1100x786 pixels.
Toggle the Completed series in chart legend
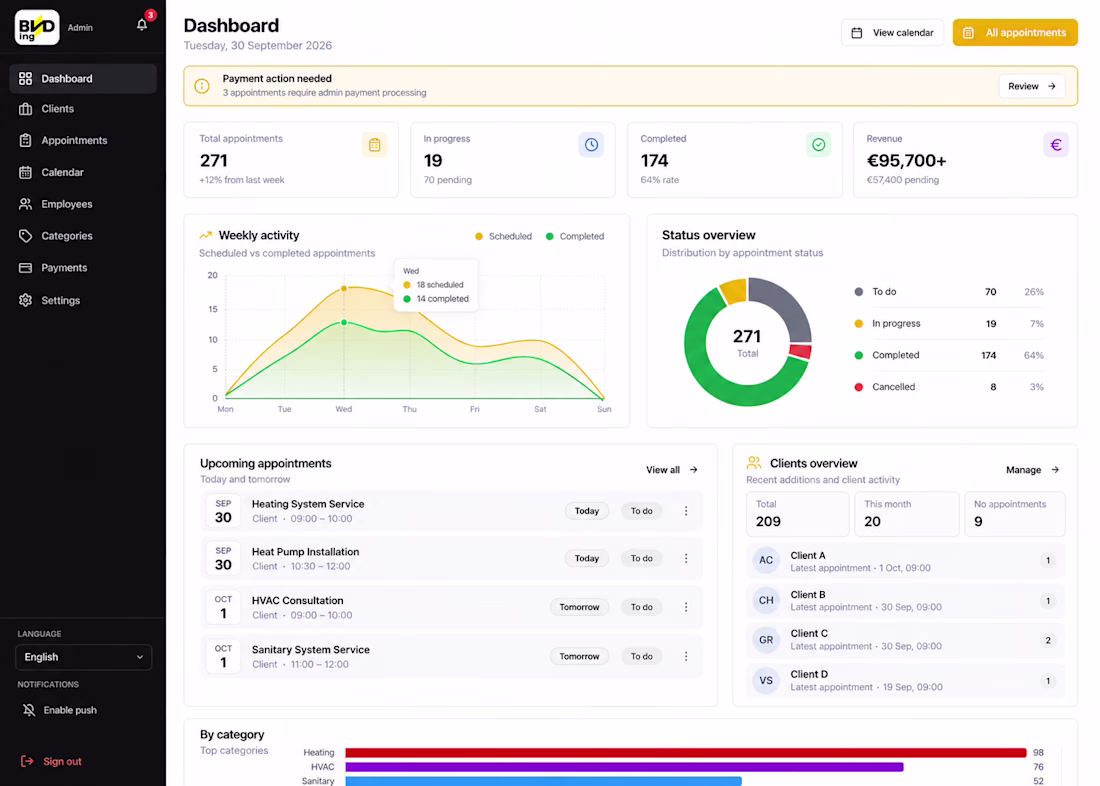tap(575, 237)
